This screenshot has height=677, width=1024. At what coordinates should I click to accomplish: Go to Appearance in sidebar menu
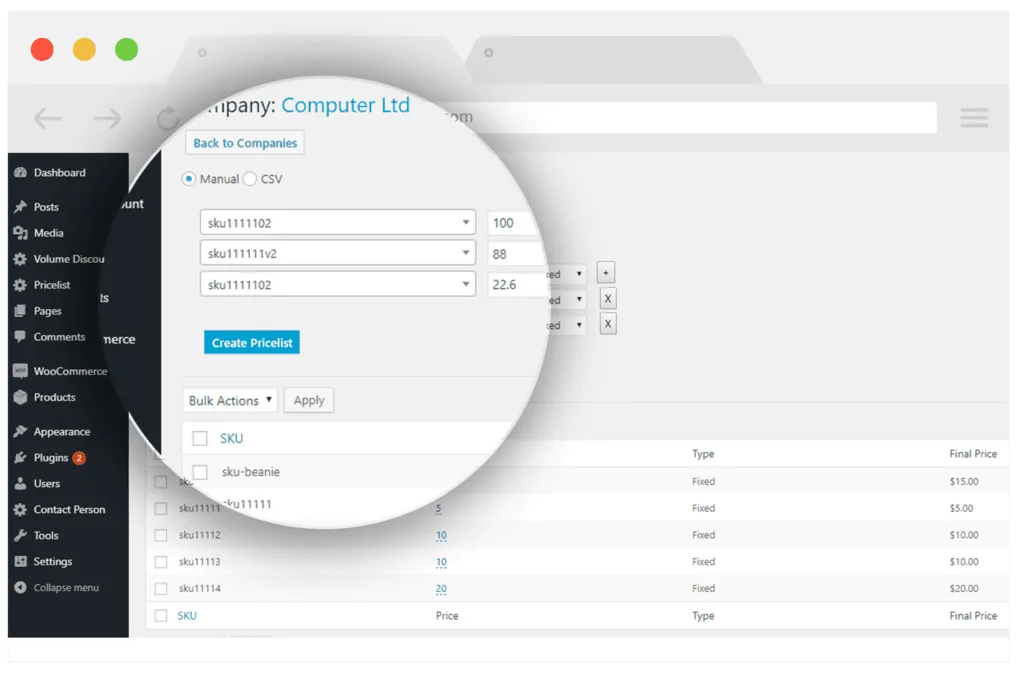[61, 432]
